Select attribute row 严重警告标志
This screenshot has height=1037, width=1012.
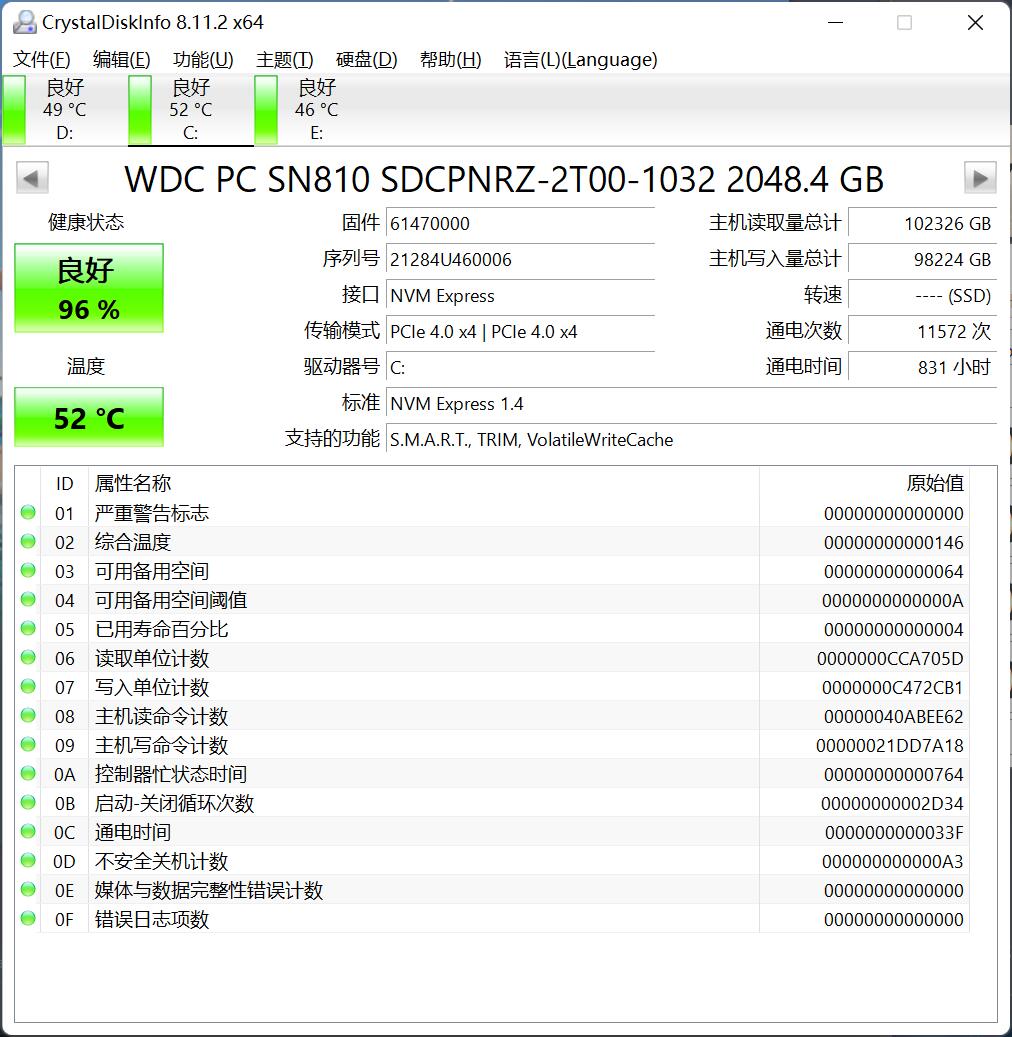coord(492,513)
